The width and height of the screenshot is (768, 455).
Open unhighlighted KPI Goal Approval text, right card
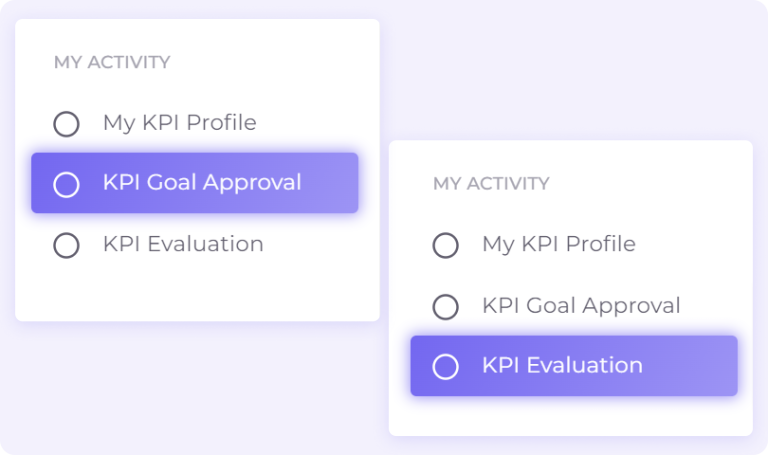point(580,305)
